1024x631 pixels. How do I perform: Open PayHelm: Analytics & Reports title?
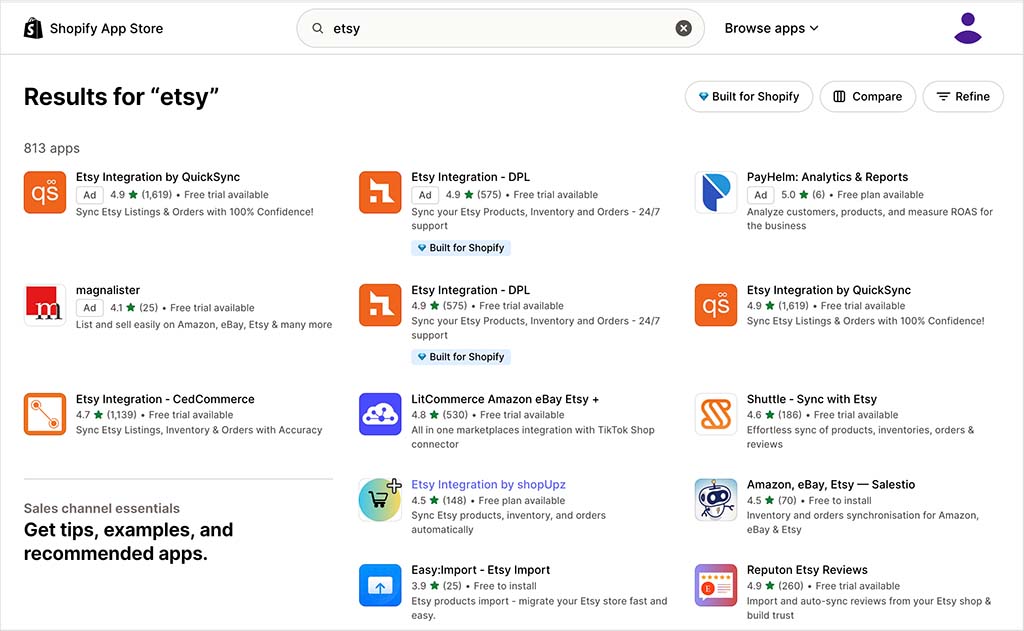(x=827, y=177)
